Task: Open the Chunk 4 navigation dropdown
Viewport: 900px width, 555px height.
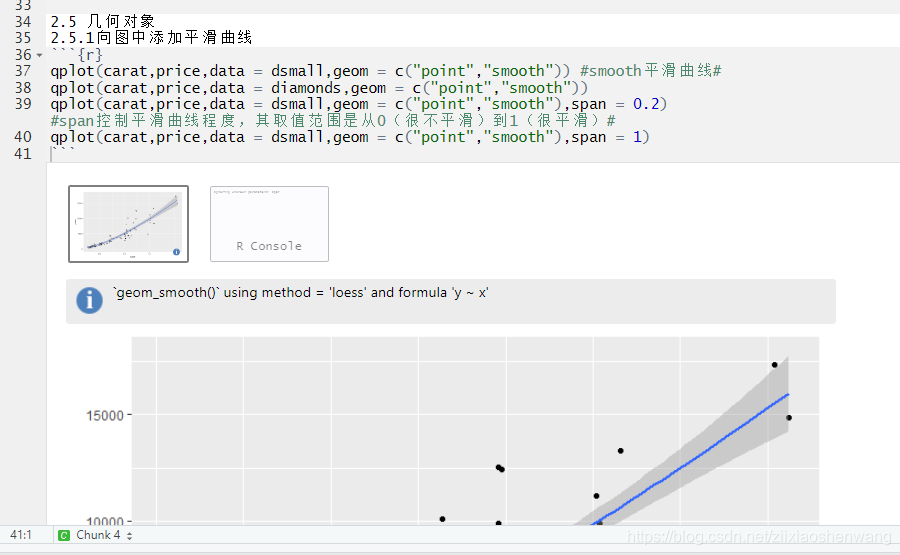Action: click(104, 535)
